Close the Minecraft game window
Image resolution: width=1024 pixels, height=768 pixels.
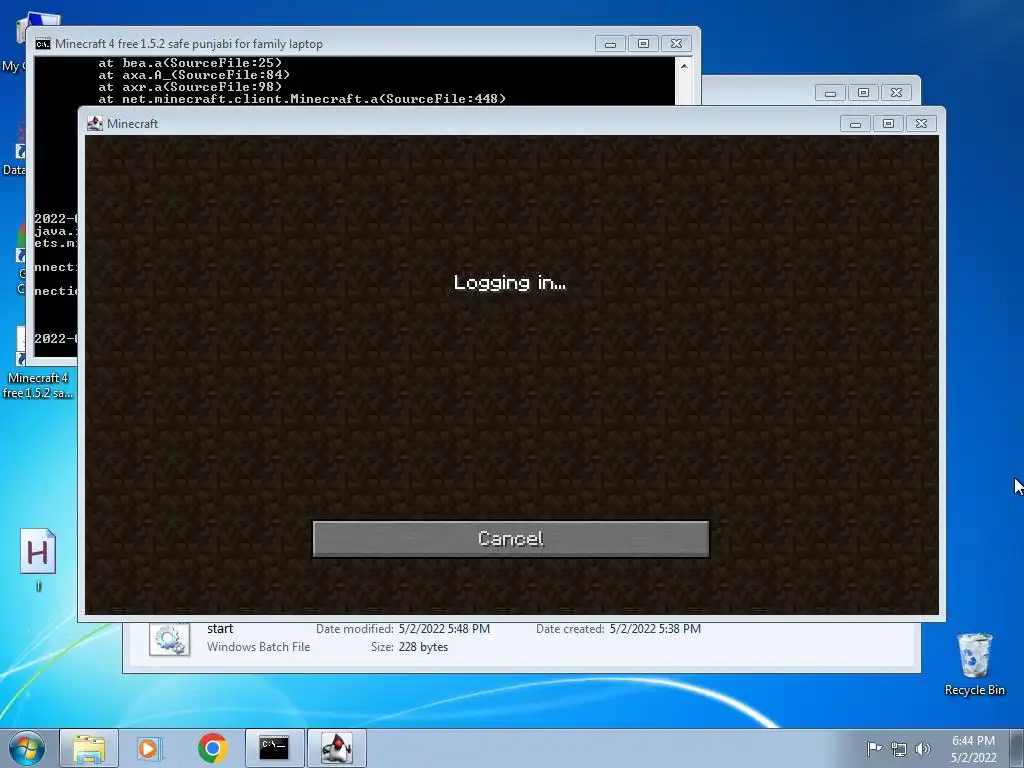pos(921,123)
